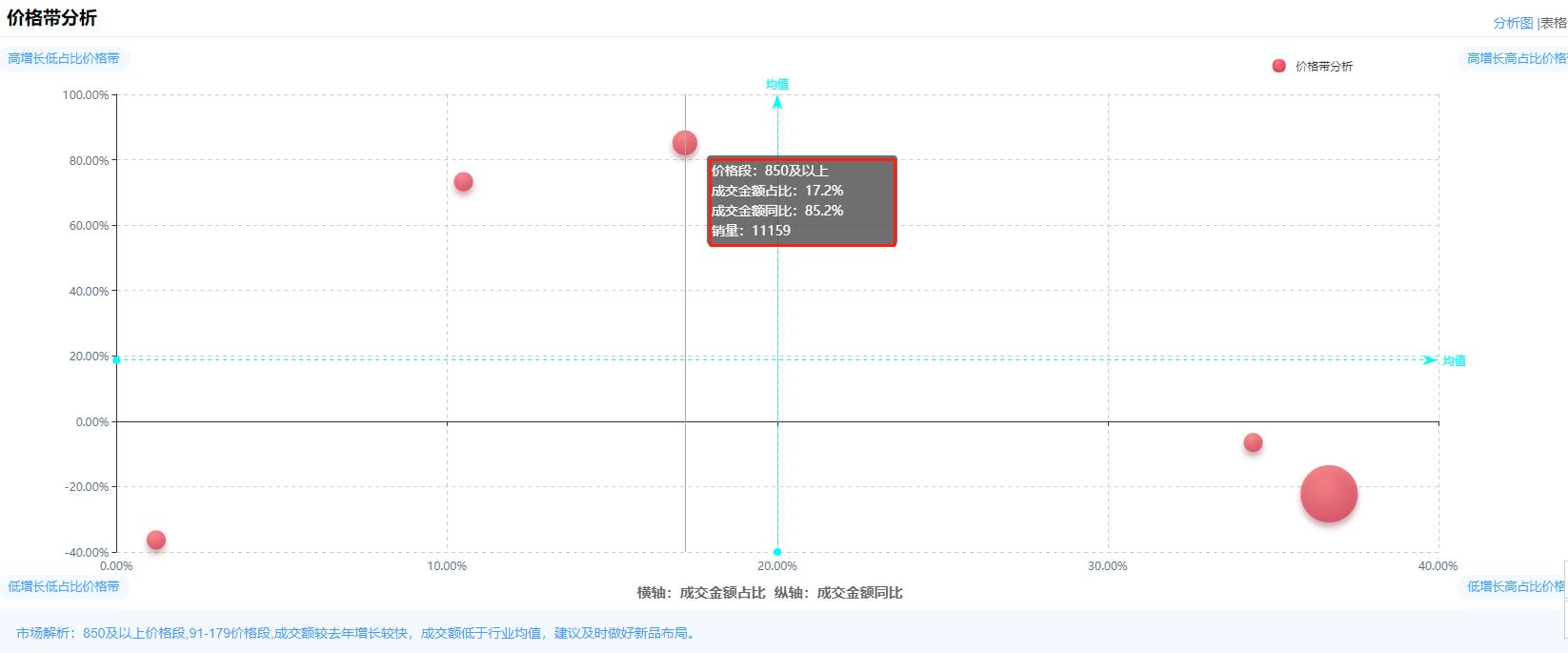Image resolution: width=1568 pixels, height=653 pixels.
Task: Click the 40.00% y-axis label
Action: tap(89, 291)
